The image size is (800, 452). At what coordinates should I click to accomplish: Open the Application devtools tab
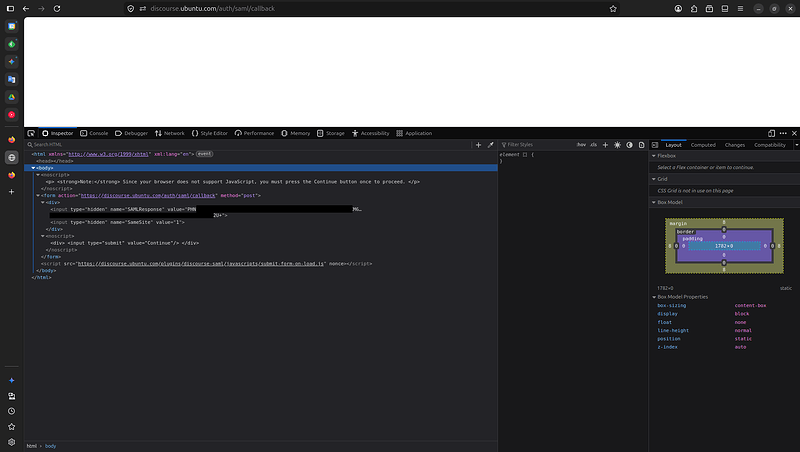[414, 133]
